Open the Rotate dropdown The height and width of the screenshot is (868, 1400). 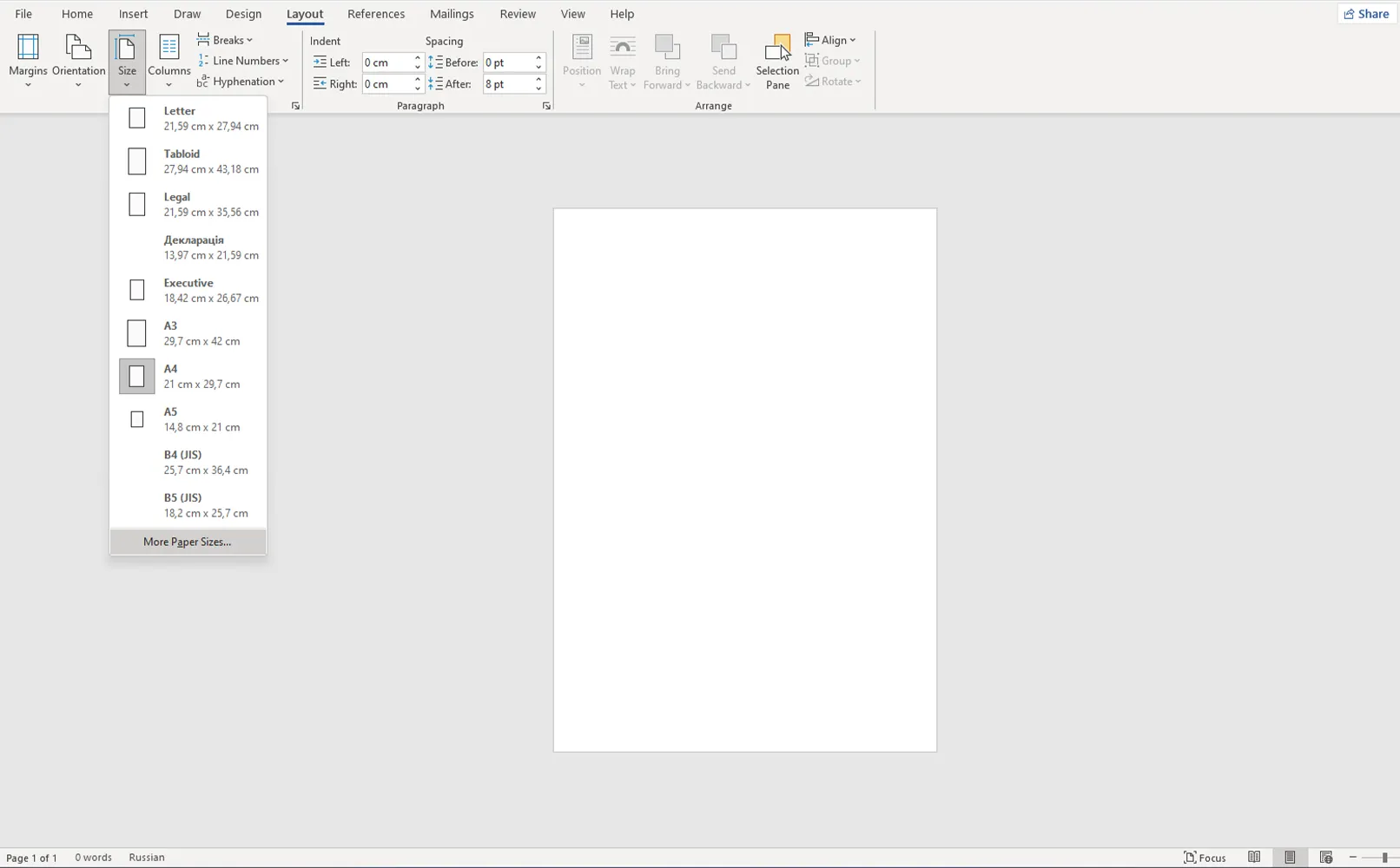[833, 82]
